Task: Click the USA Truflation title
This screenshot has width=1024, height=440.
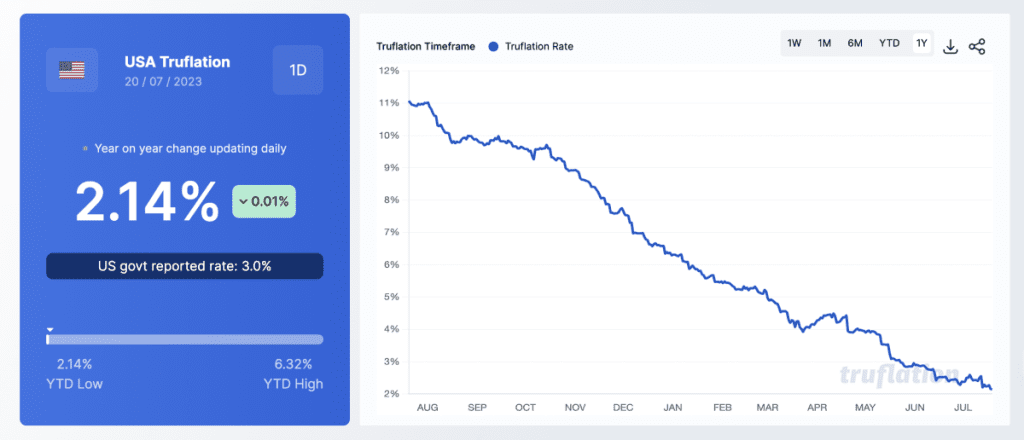Action: pos(177,62)
